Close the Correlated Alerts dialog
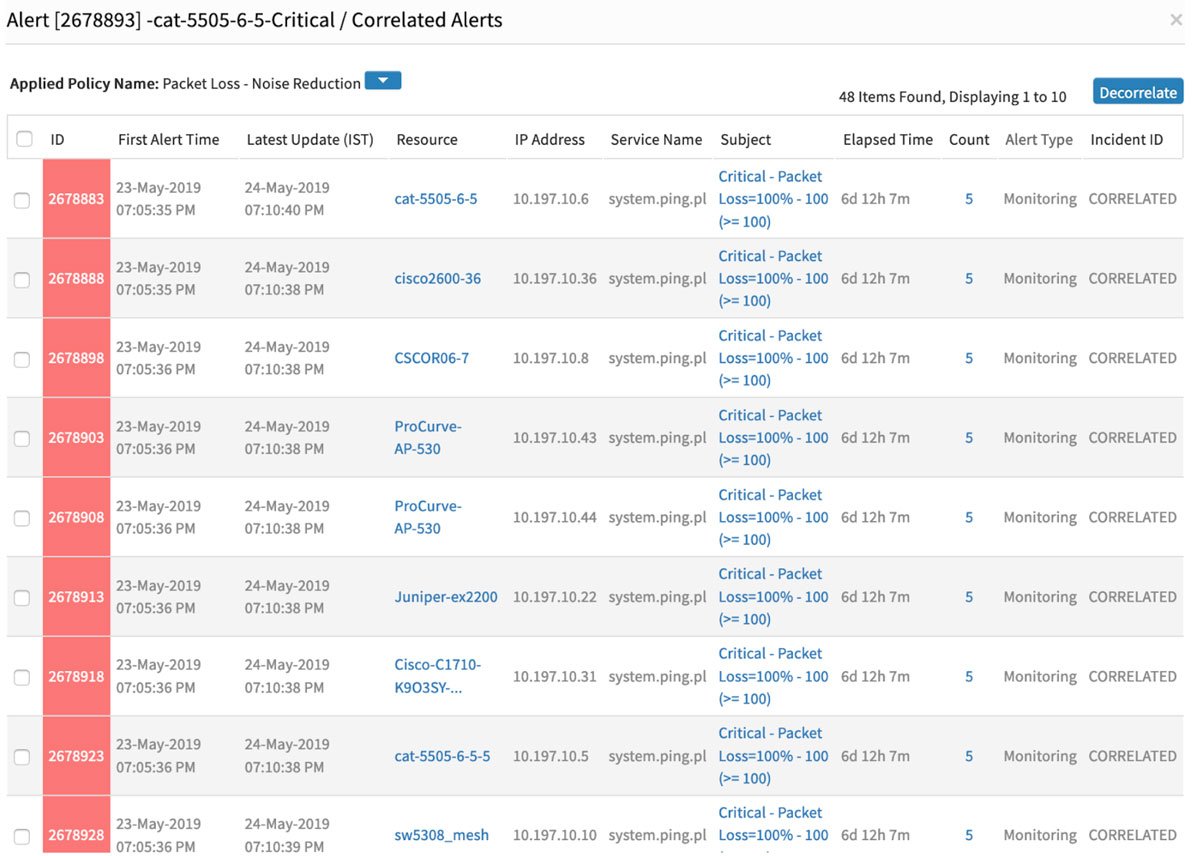This screenshot has width=1200, height=856. (1176, 19)
